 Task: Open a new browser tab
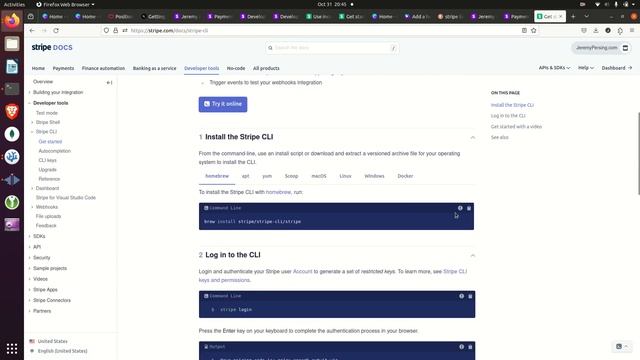tap(573, 16)
